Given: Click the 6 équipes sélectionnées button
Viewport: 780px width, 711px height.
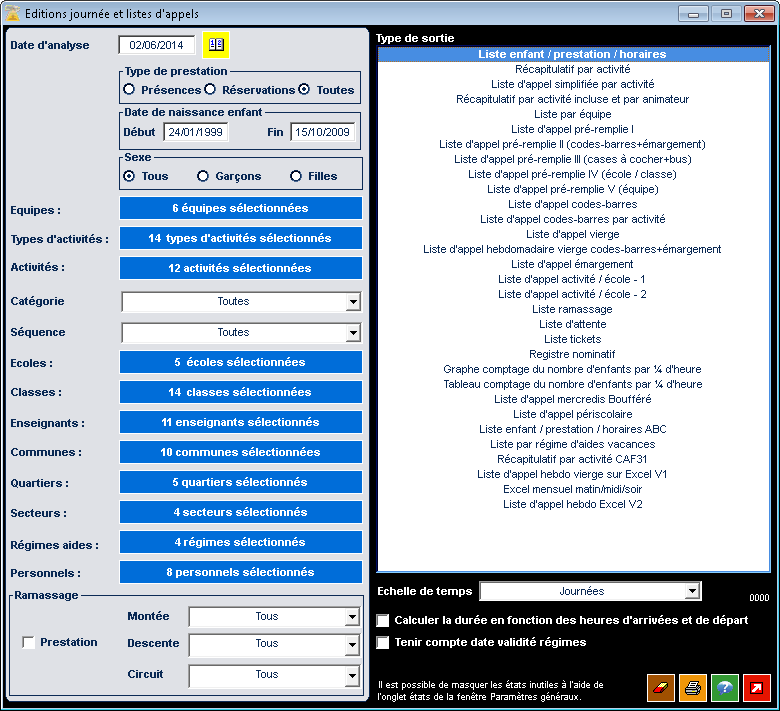Looking at the screenshot, I should click(x=240, y=208).
